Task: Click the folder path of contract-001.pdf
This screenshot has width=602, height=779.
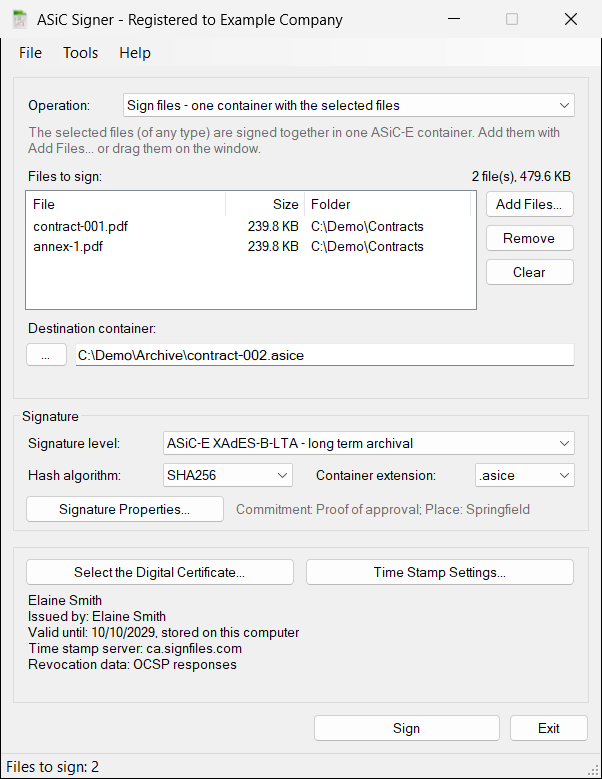Action: coord(367,227)
